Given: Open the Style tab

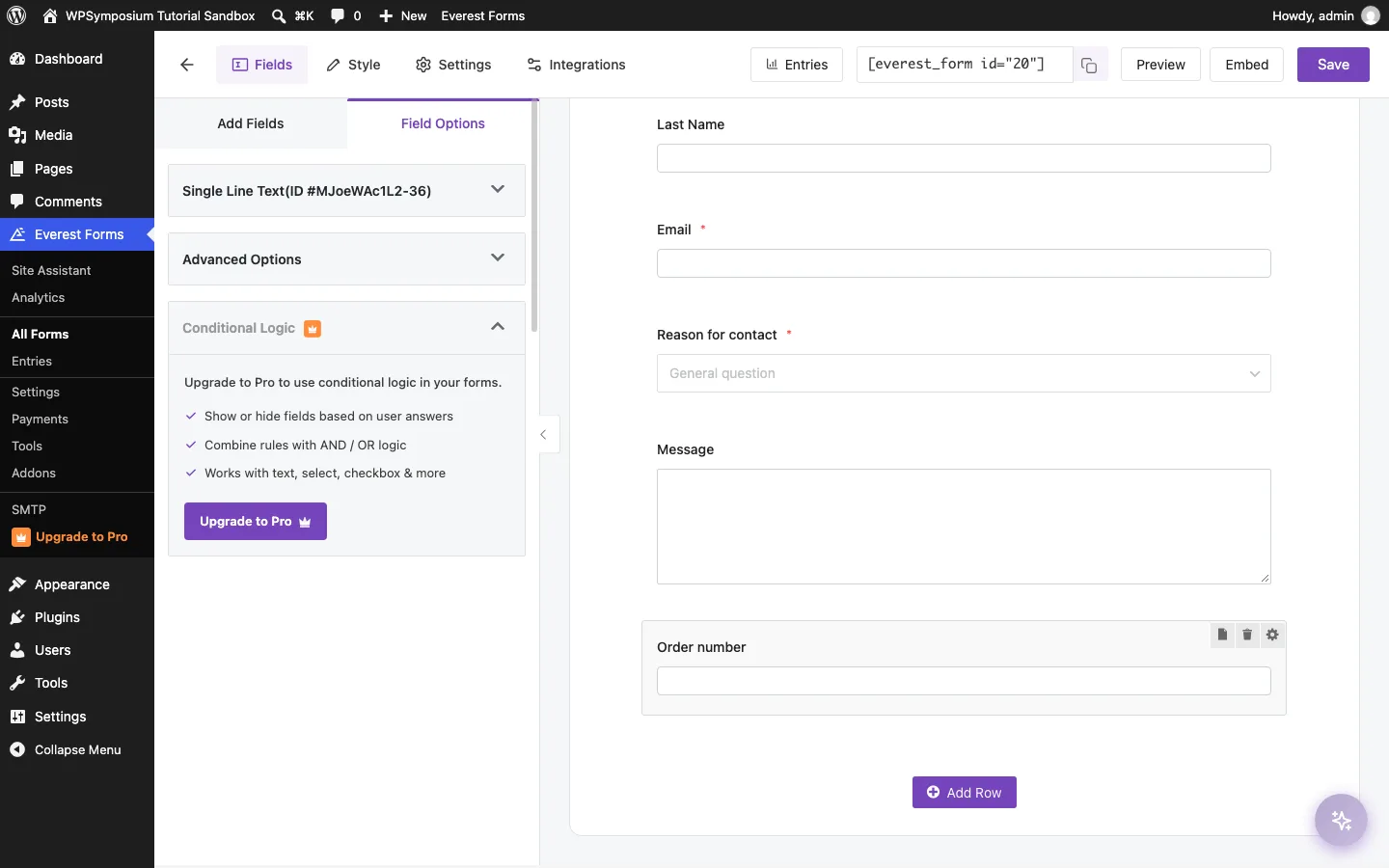Looking at the screenshot, I should click(x=353, y=65).
